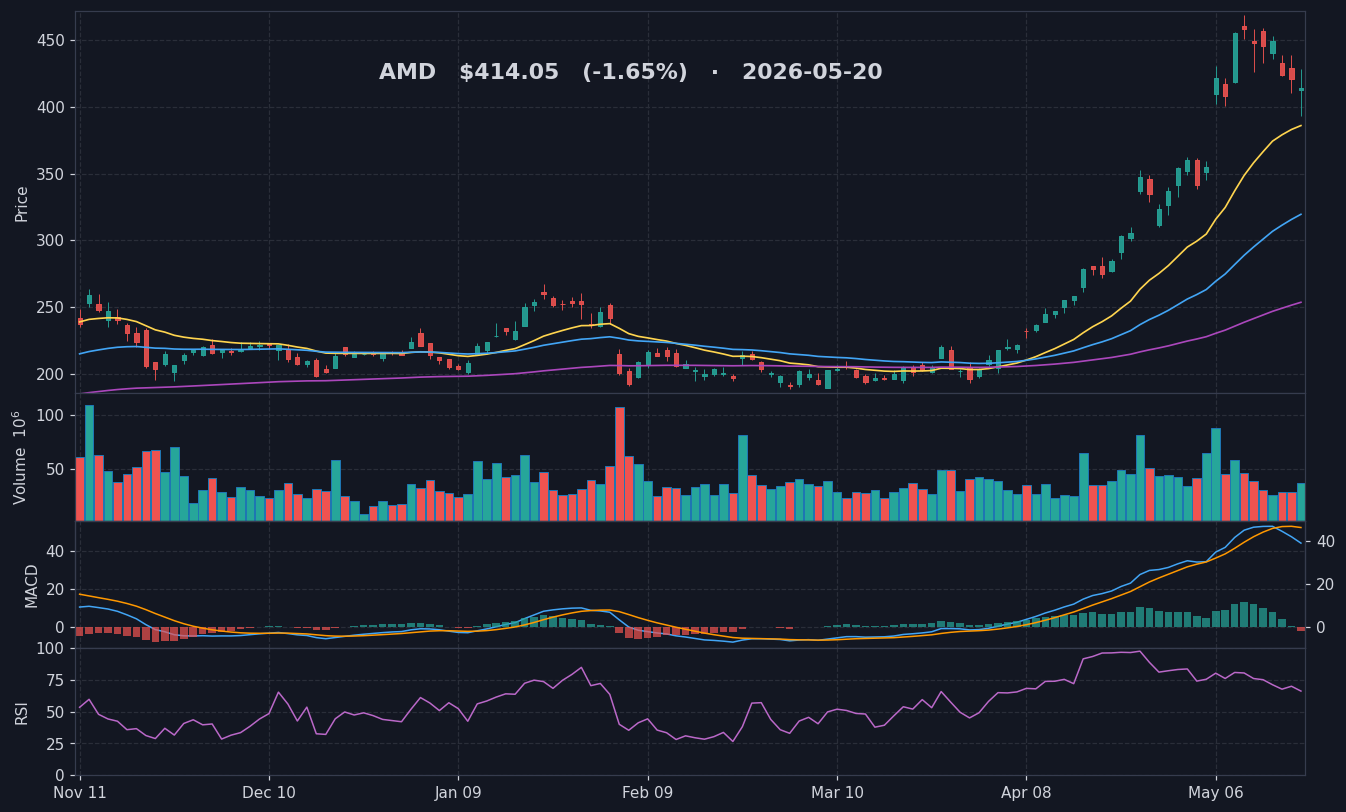Image resolution: width=1346 pixels, height=812 pixels.
Task: Click the Volume 10⁶ axis label
Action: click(21, 457)
